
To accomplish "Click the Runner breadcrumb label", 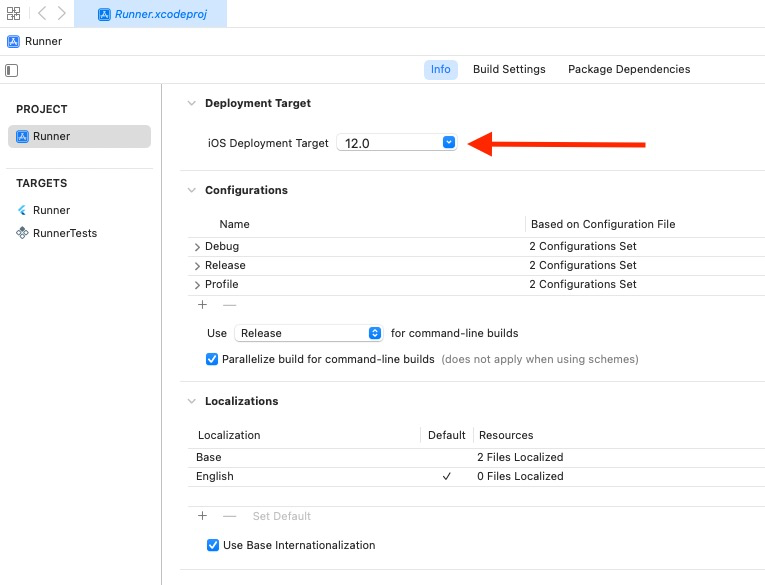I will (x=43, y=41).
